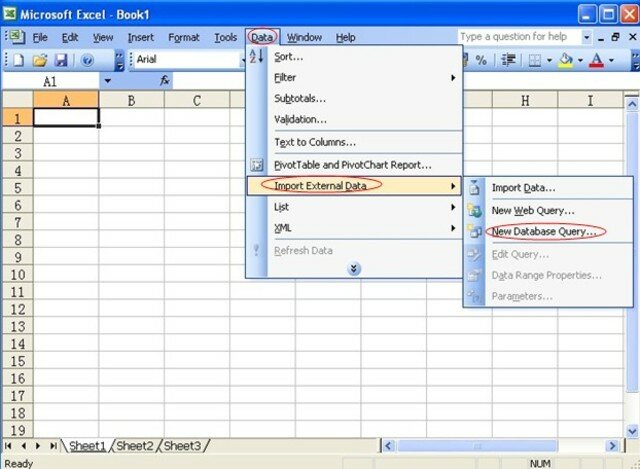Choose New Web Query... in the submenu
Viewport: 640px width, 469px height.
[548, 211]
